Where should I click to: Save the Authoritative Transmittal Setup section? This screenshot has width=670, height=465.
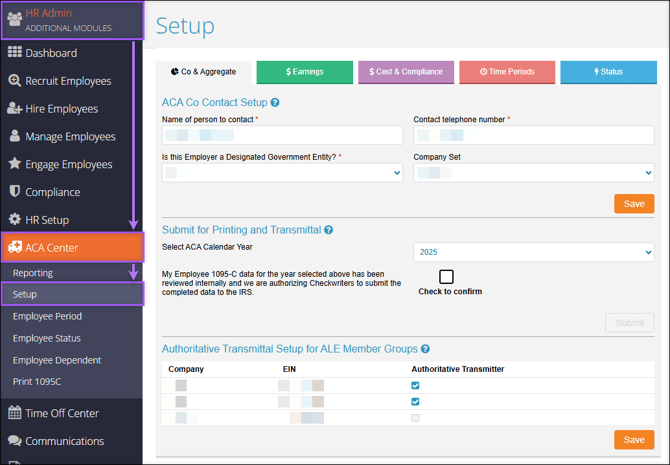pos(634,440)
